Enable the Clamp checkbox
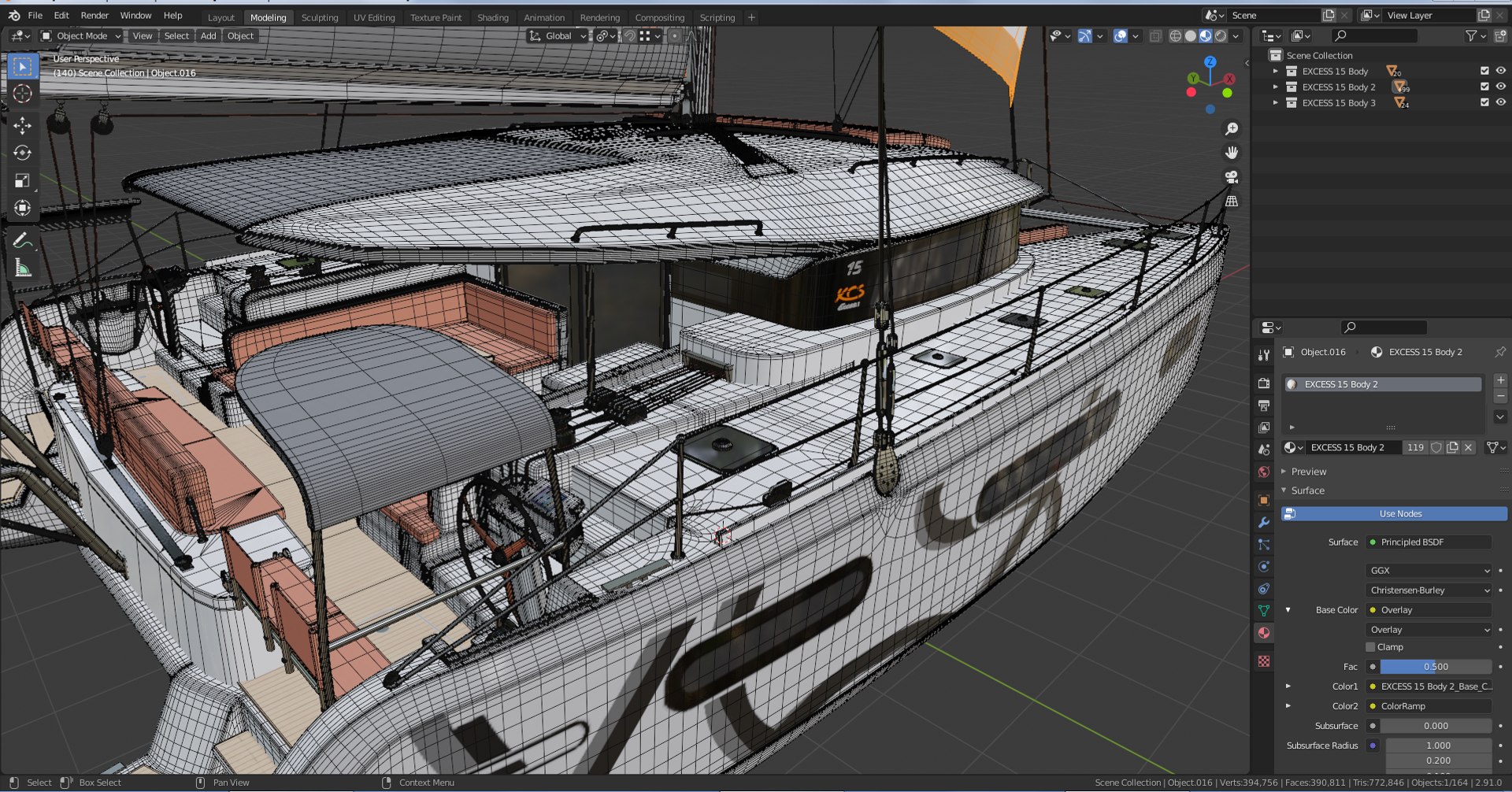 [1370, 647]
